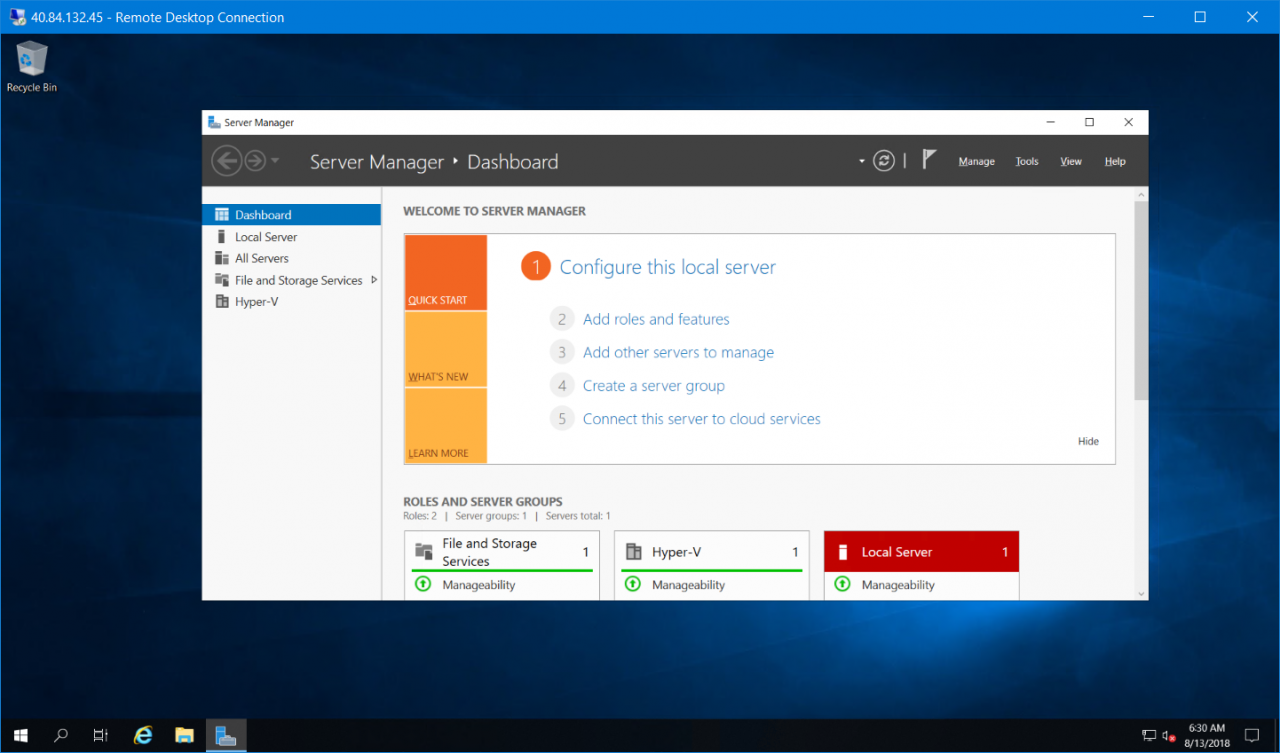Expand the File and Storage Services arrow

[x=374, y=280]
